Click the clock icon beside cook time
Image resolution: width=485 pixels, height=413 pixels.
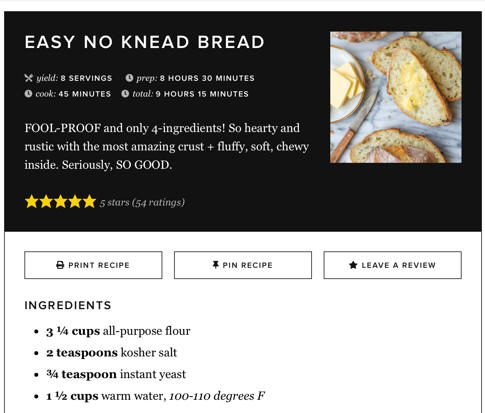pos(28,94)
